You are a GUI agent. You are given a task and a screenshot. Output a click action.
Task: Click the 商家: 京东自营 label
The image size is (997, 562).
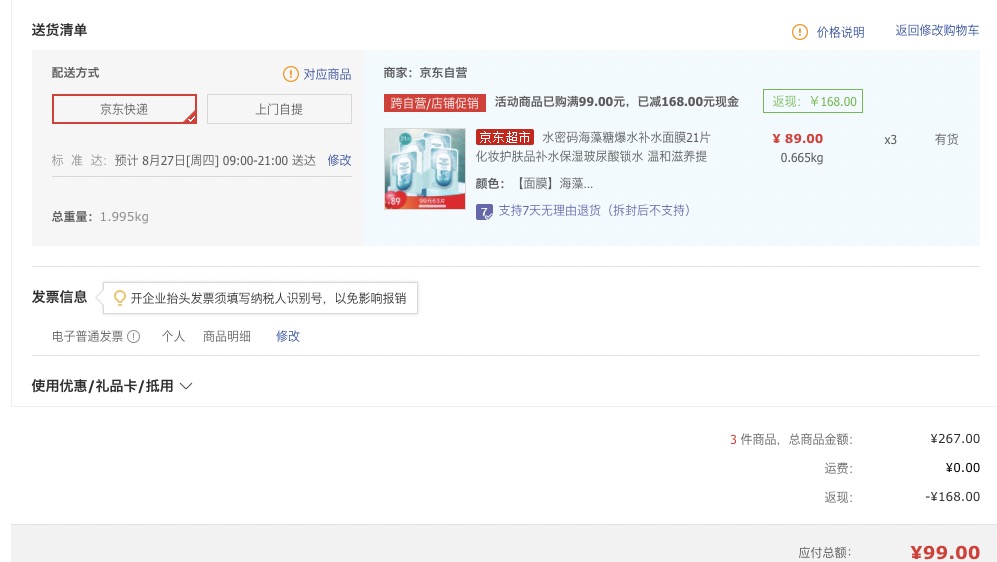(425, 72)
